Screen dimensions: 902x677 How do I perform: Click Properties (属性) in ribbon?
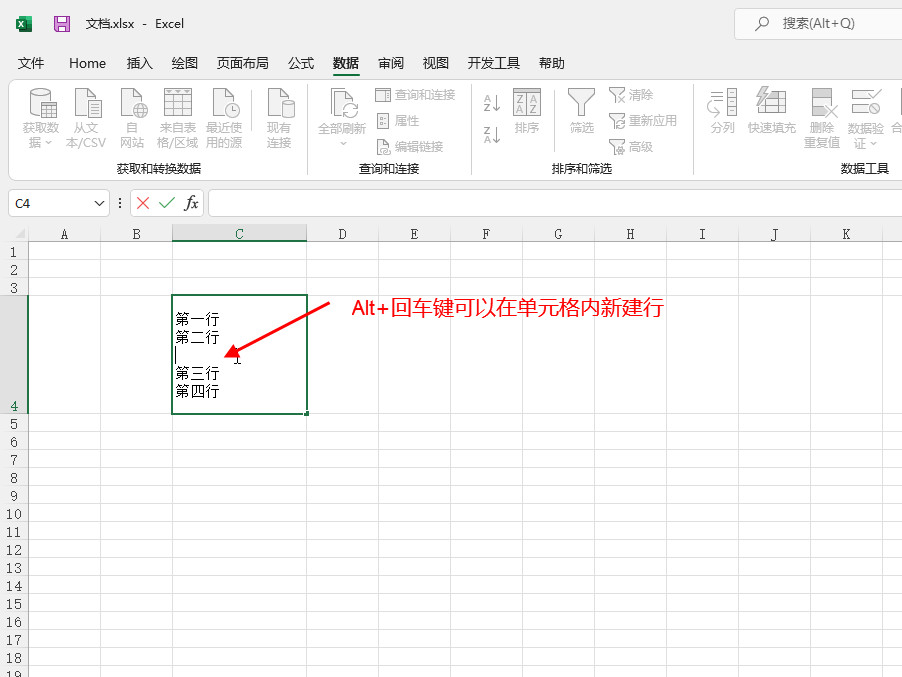398,121
